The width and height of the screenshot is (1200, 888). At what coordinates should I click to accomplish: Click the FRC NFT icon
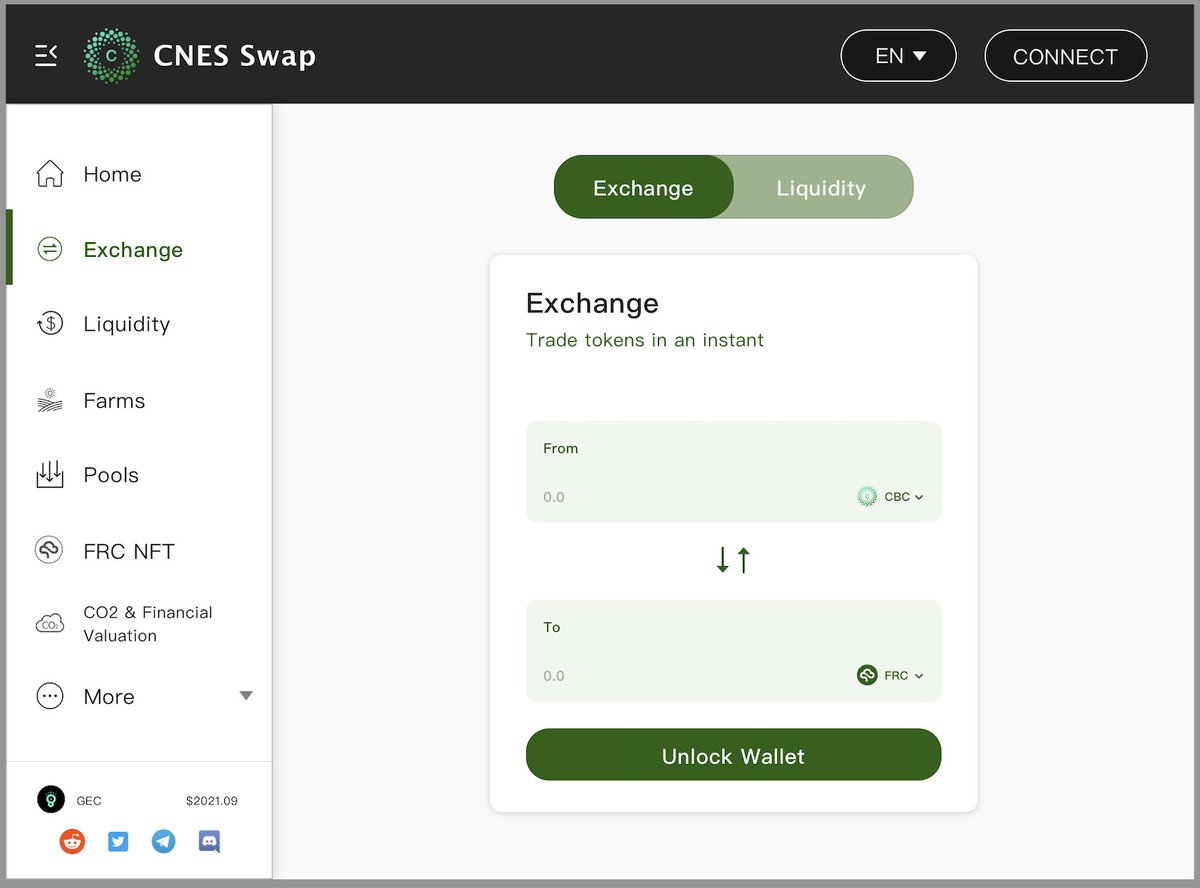pyautogui.click(x=50, y=550)
